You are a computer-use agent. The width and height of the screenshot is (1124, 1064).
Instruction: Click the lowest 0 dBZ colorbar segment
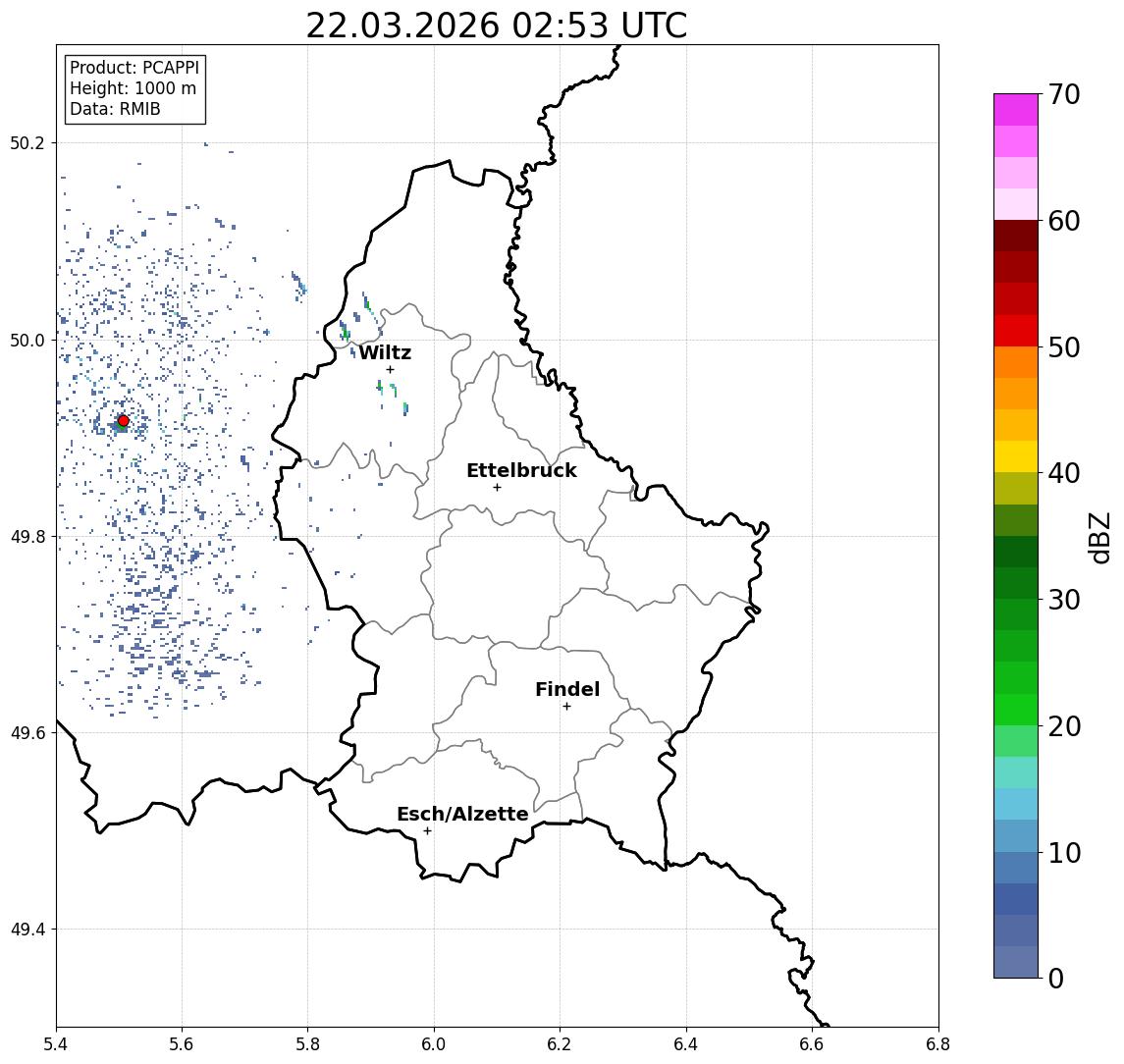[1016, 962]
